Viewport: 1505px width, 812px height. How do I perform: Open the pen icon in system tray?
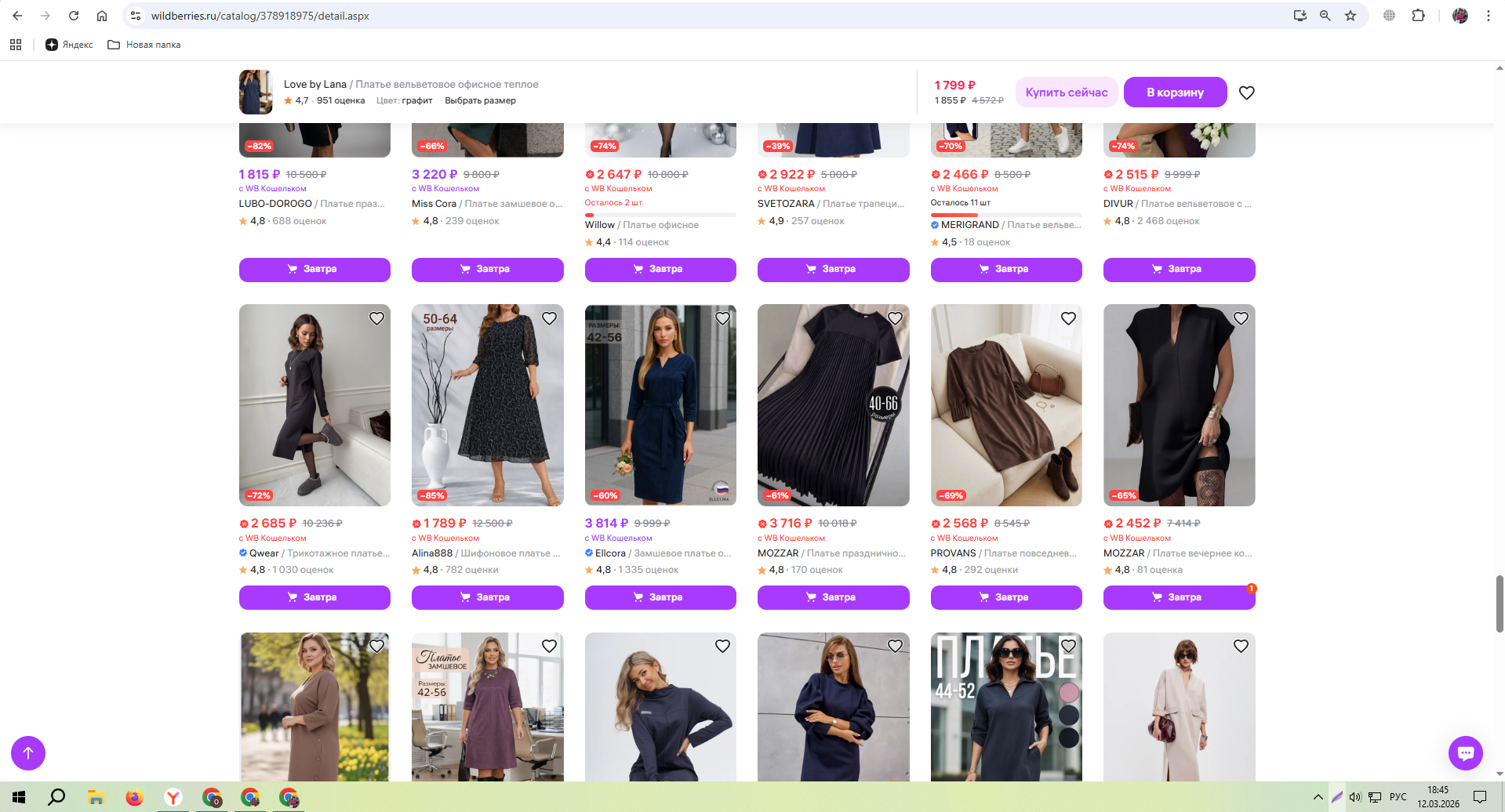point(1337,797)
